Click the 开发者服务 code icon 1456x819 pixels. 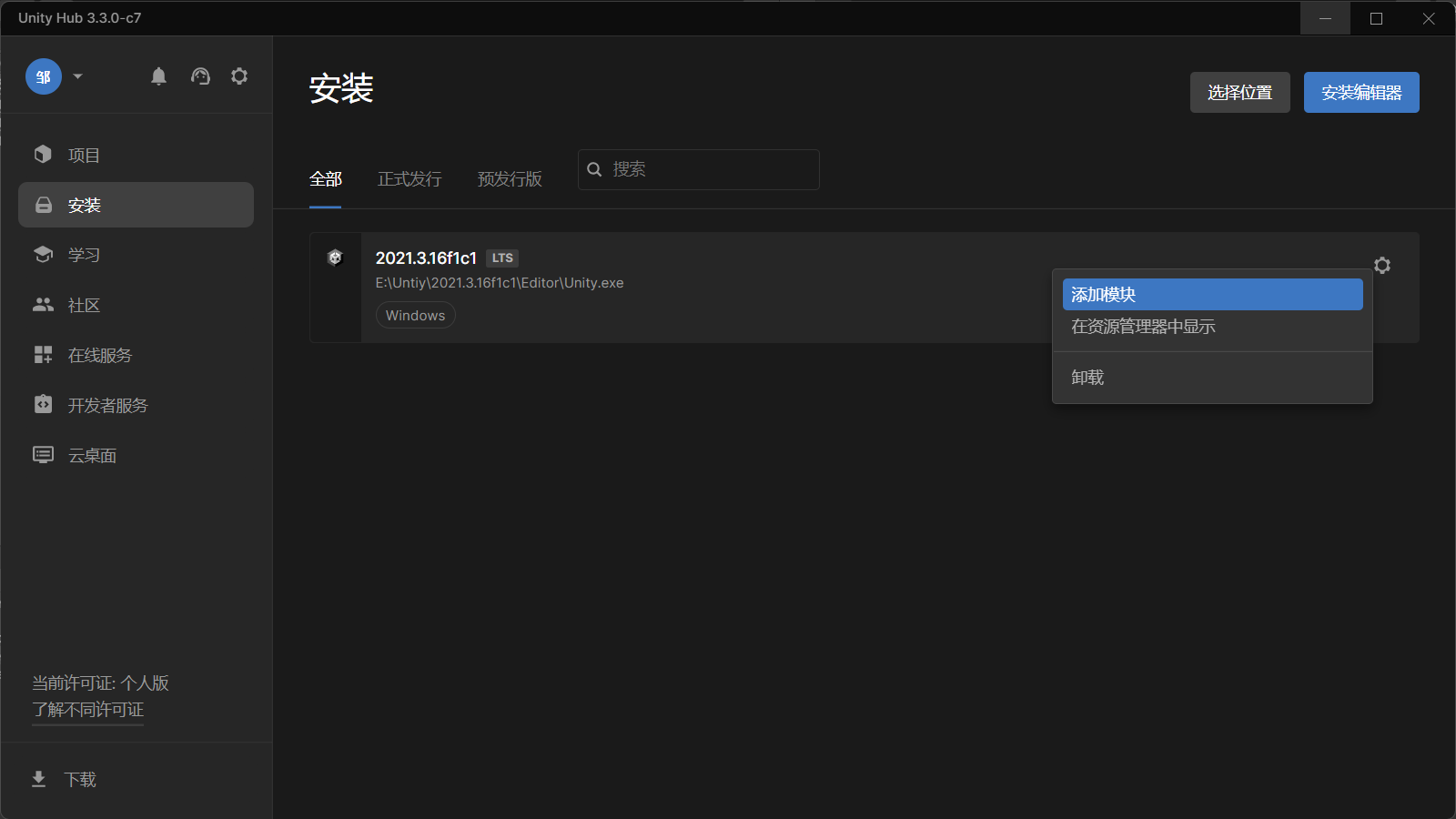pos(43,404)
